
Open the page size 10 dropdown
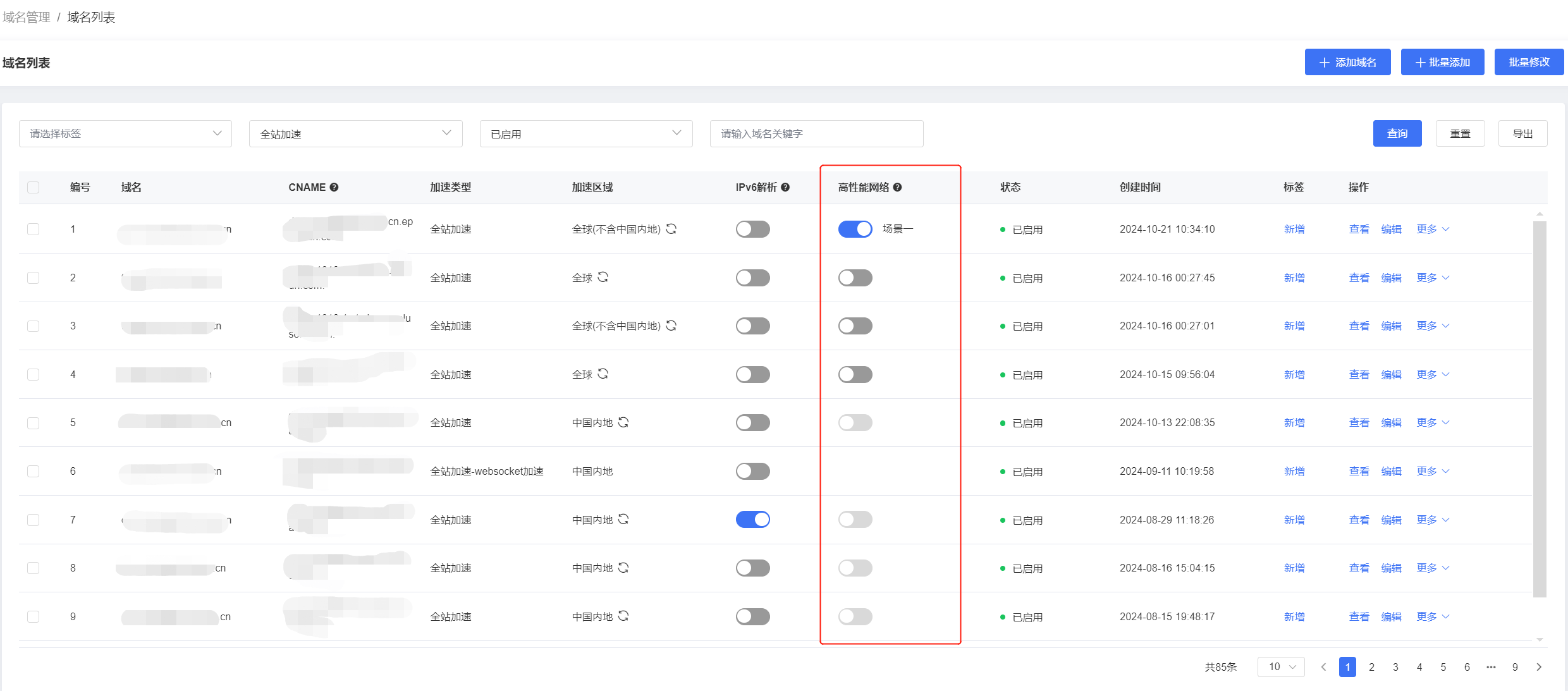pos(1281,667)
